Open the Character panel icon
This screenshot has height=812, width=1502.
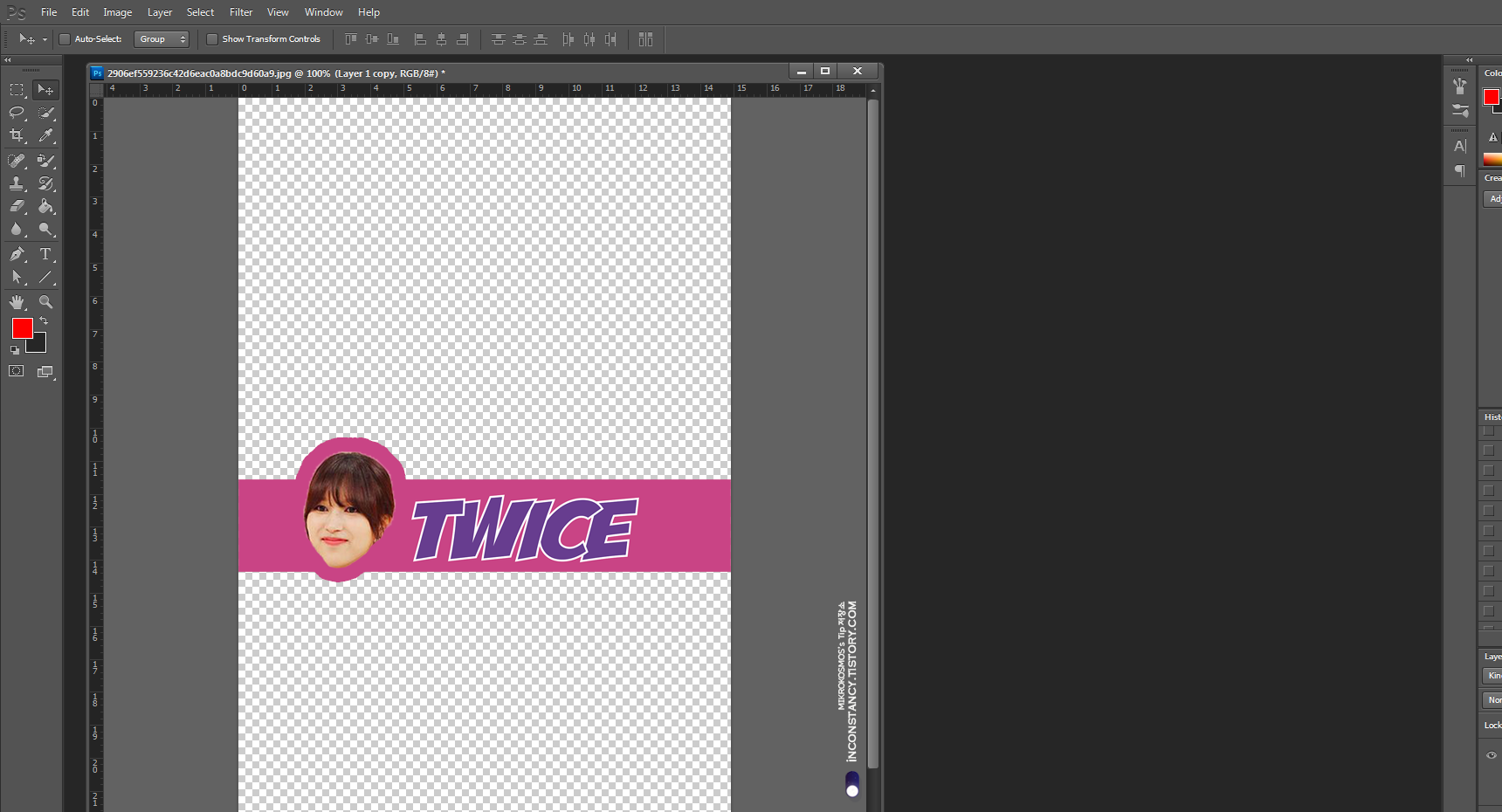[x=1460, y=147]
